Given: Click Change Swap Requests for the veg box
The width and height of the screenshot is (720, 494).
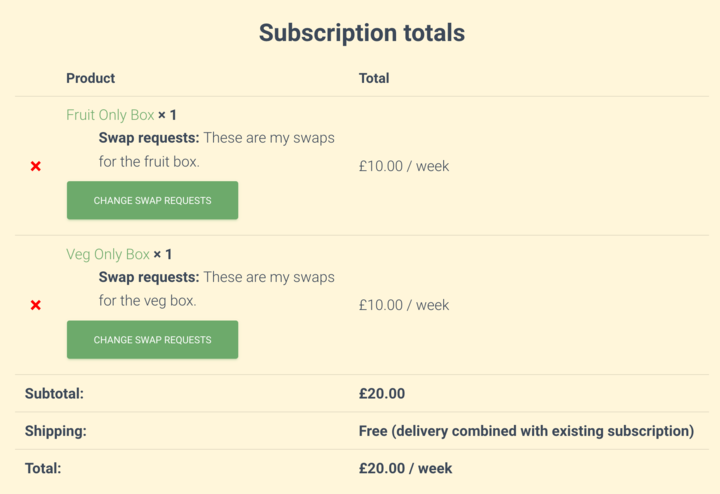Looking at the screenshot, I should (152, 340).
